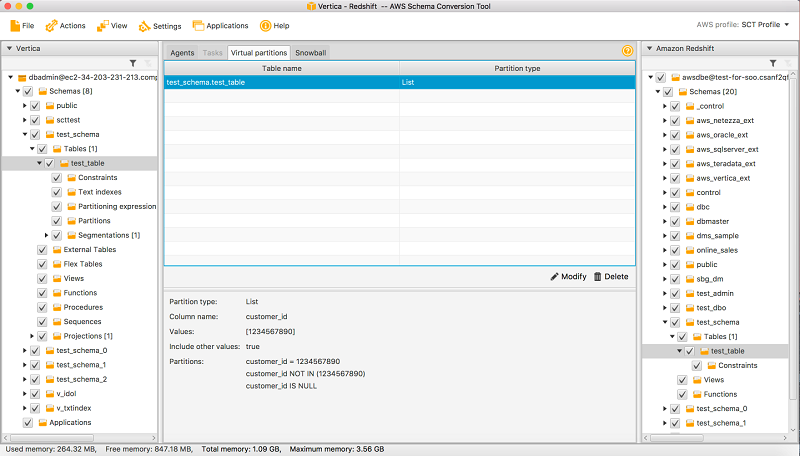This screenshot has width=800, height=456.
Task: Switch to the Tasks tab
Action: pos(212,53)
